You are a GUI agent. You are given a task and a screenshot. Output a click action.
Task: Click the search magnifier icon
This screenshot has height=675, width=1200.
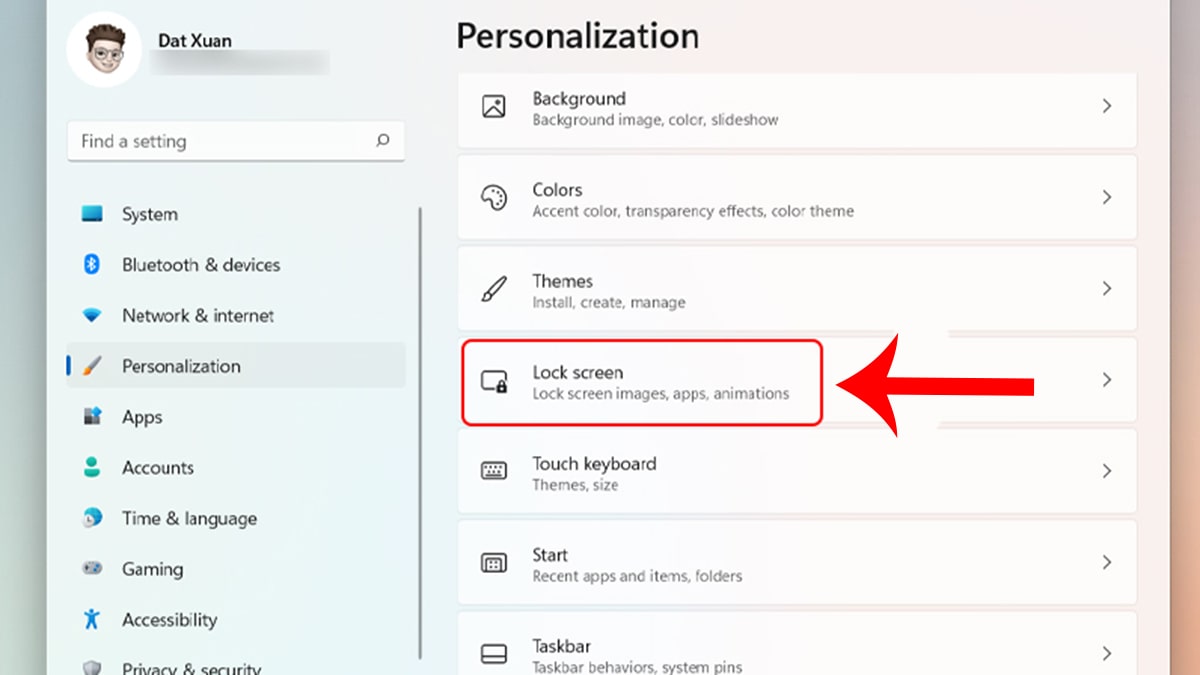(382, 141)
